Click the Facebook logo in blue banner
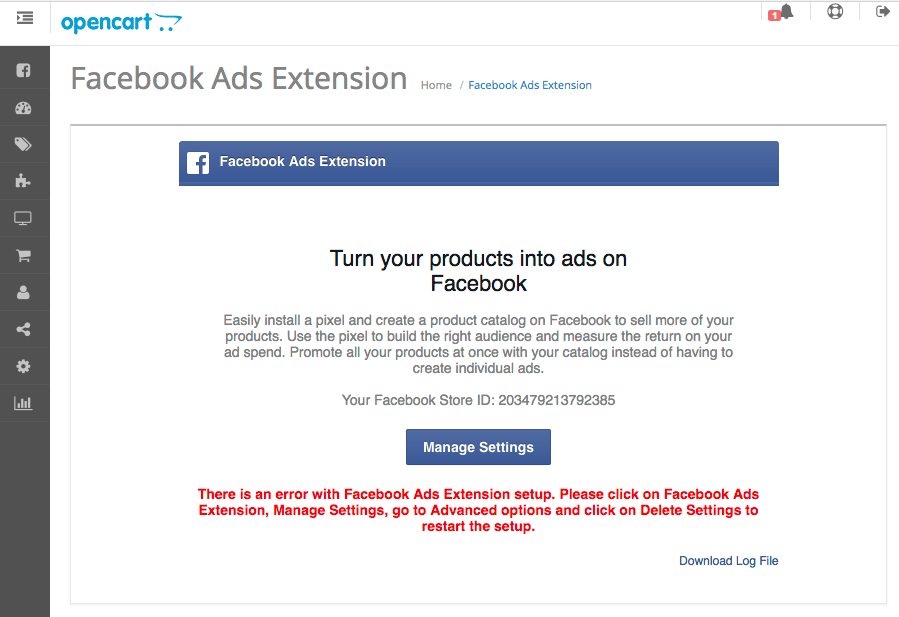 (198, 163)
